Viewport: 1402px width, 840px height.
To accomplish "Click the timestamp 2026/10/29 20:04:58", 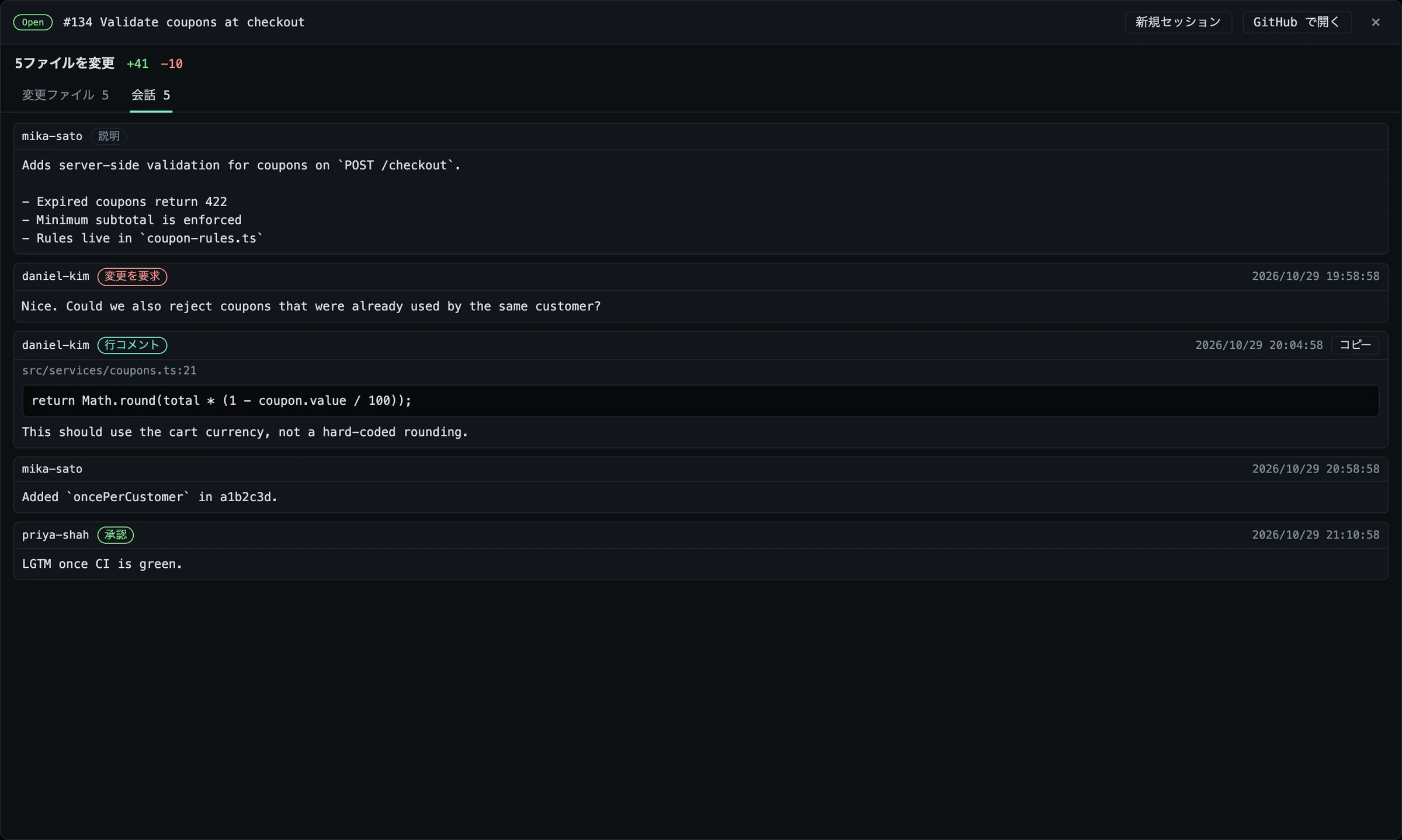I will [x=1259, y=345].
